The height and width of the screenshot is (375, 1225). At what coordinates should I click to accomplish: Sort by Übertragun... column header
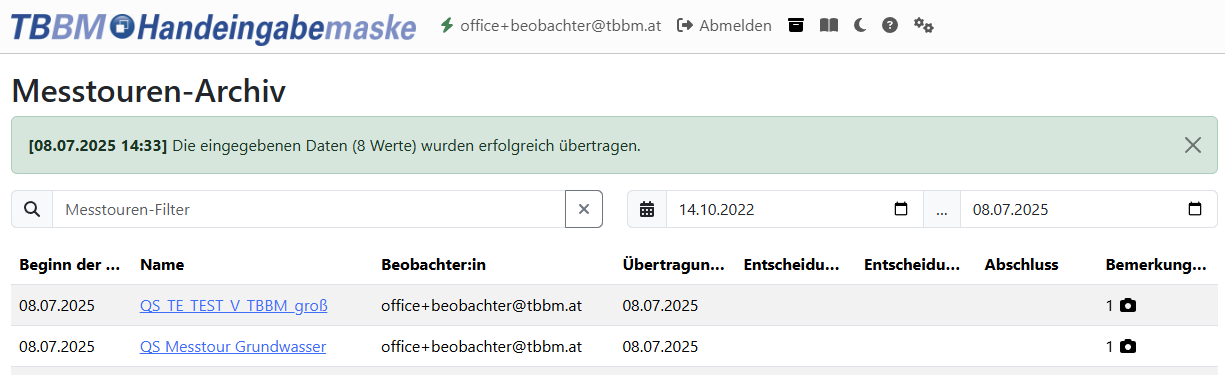pyautogui.click(x=673, y=265)
